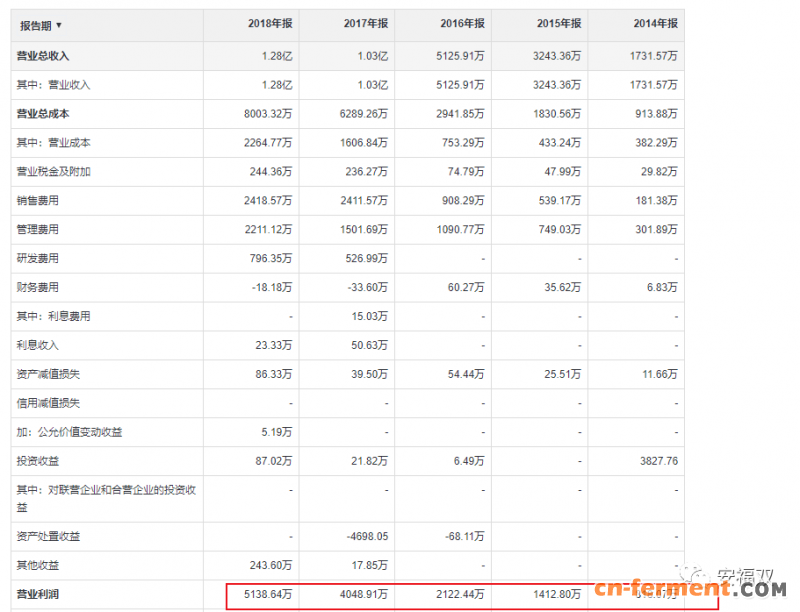Click the 营业总收入 row label

click(x=43, y=56)
